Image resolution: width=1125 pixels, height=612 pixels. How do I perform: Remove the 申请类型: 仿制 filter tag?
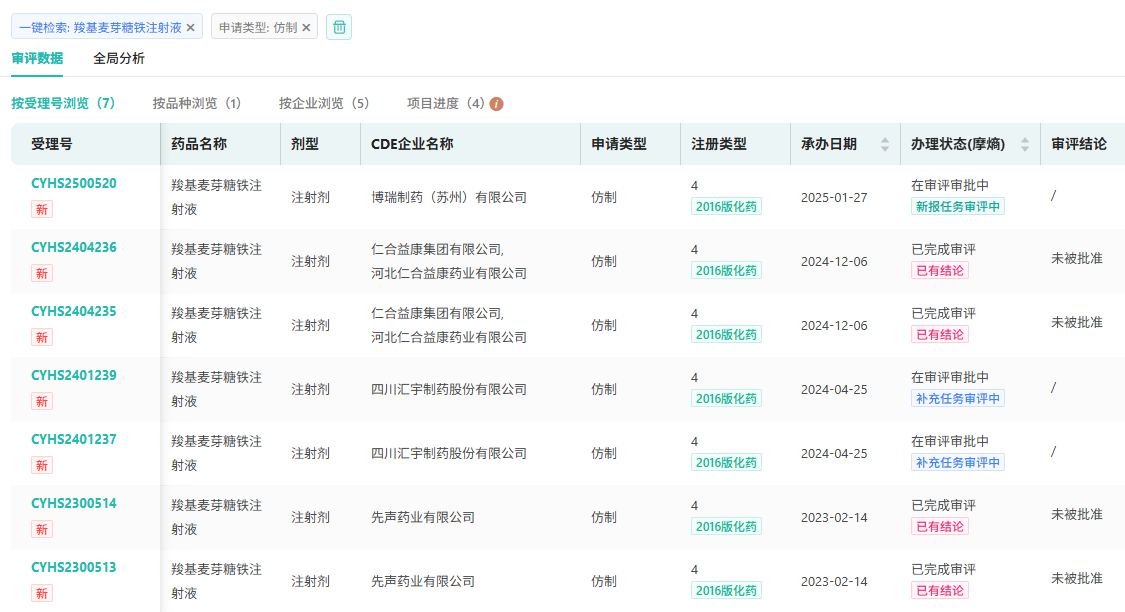pyautogui.click(x=306, y=28)
